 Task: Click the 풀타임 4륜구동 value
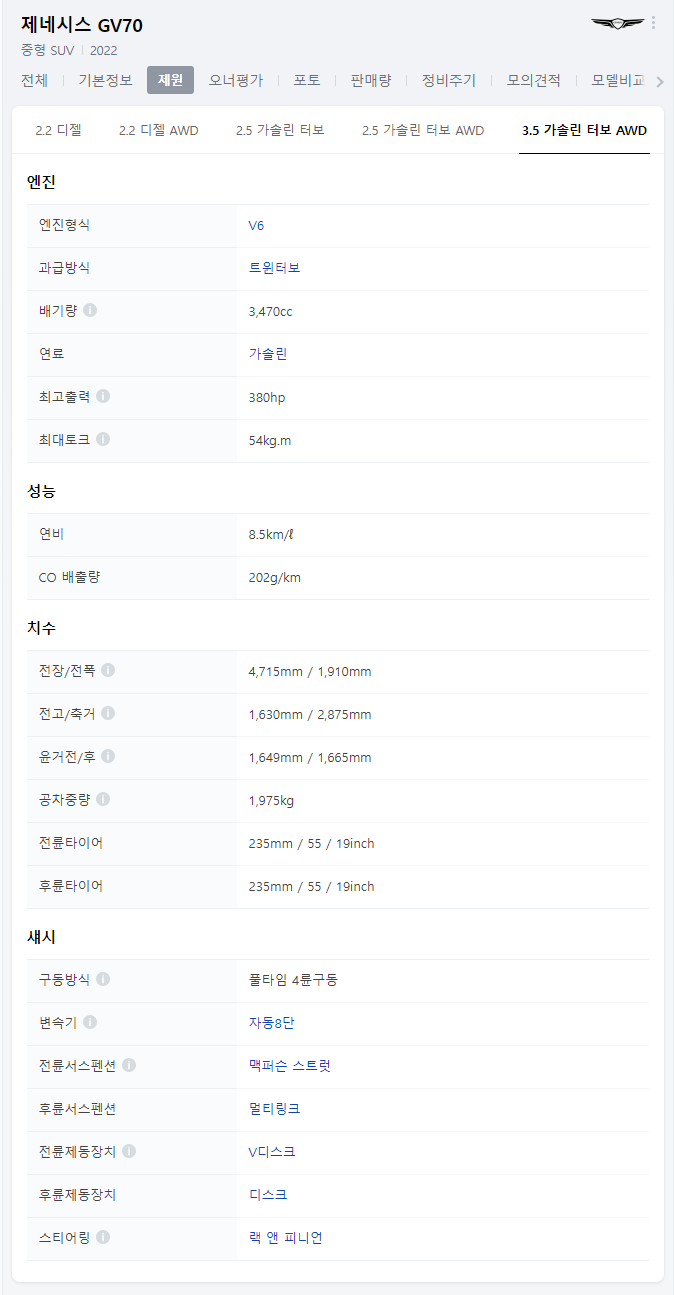293,979
